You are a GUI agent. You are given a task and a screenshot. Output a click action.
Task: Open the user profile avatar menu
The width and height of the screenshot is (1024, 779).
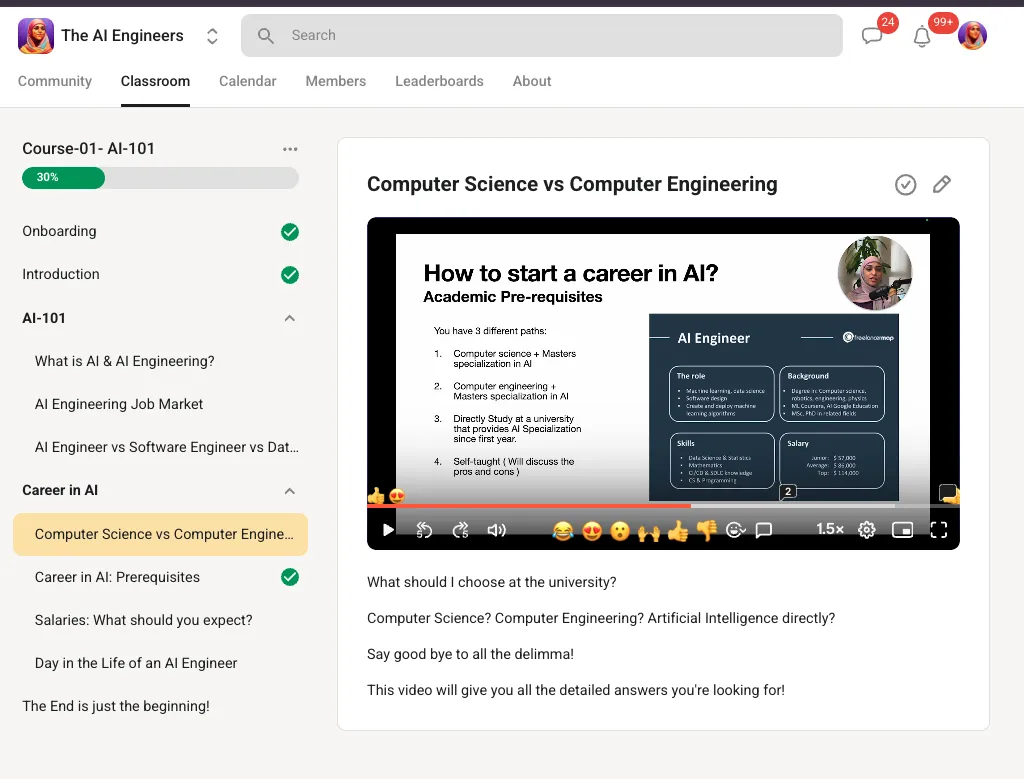972,36
